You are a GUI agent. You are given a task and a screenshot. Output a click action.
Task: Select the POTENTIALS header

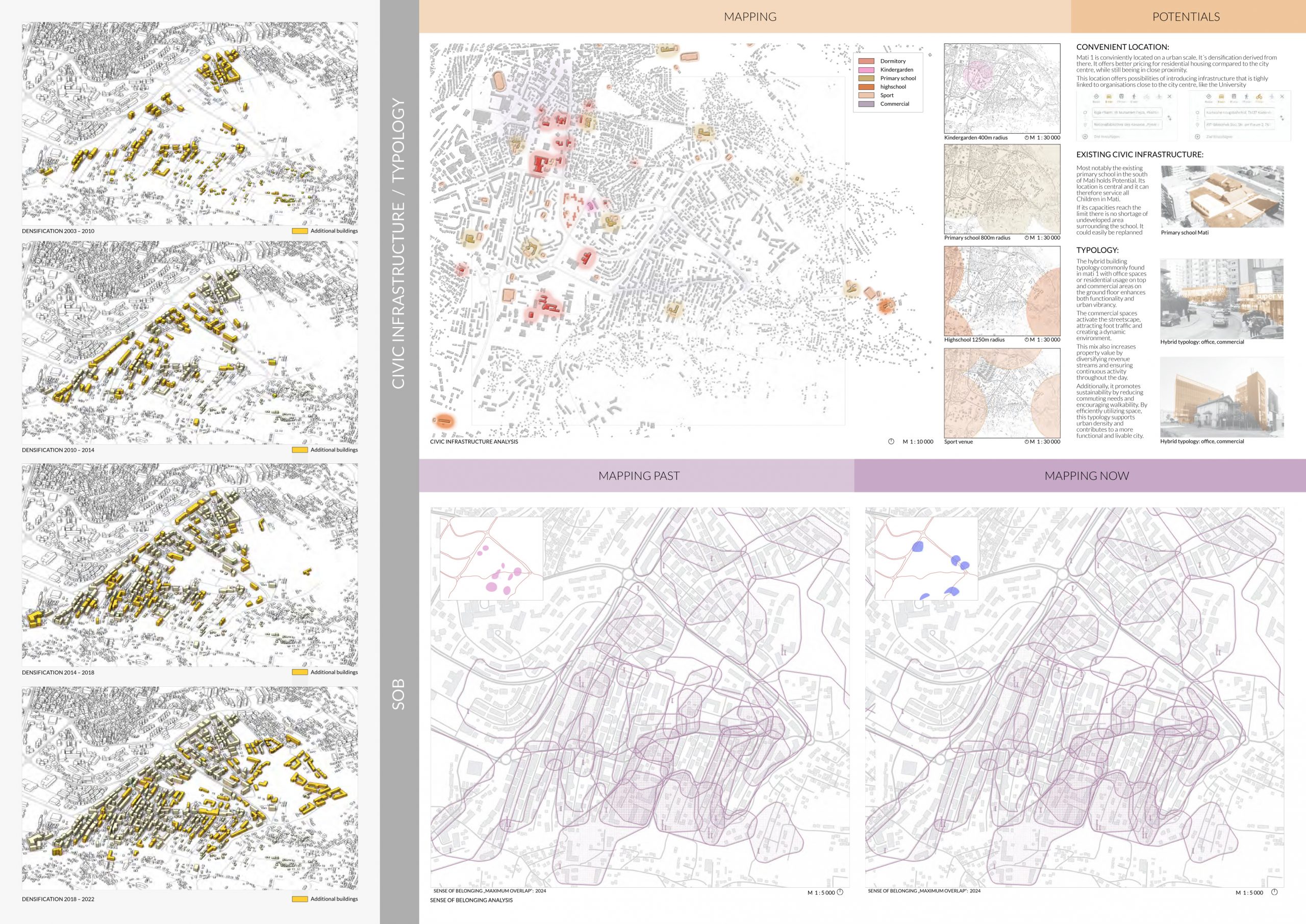coord(1186,16)
